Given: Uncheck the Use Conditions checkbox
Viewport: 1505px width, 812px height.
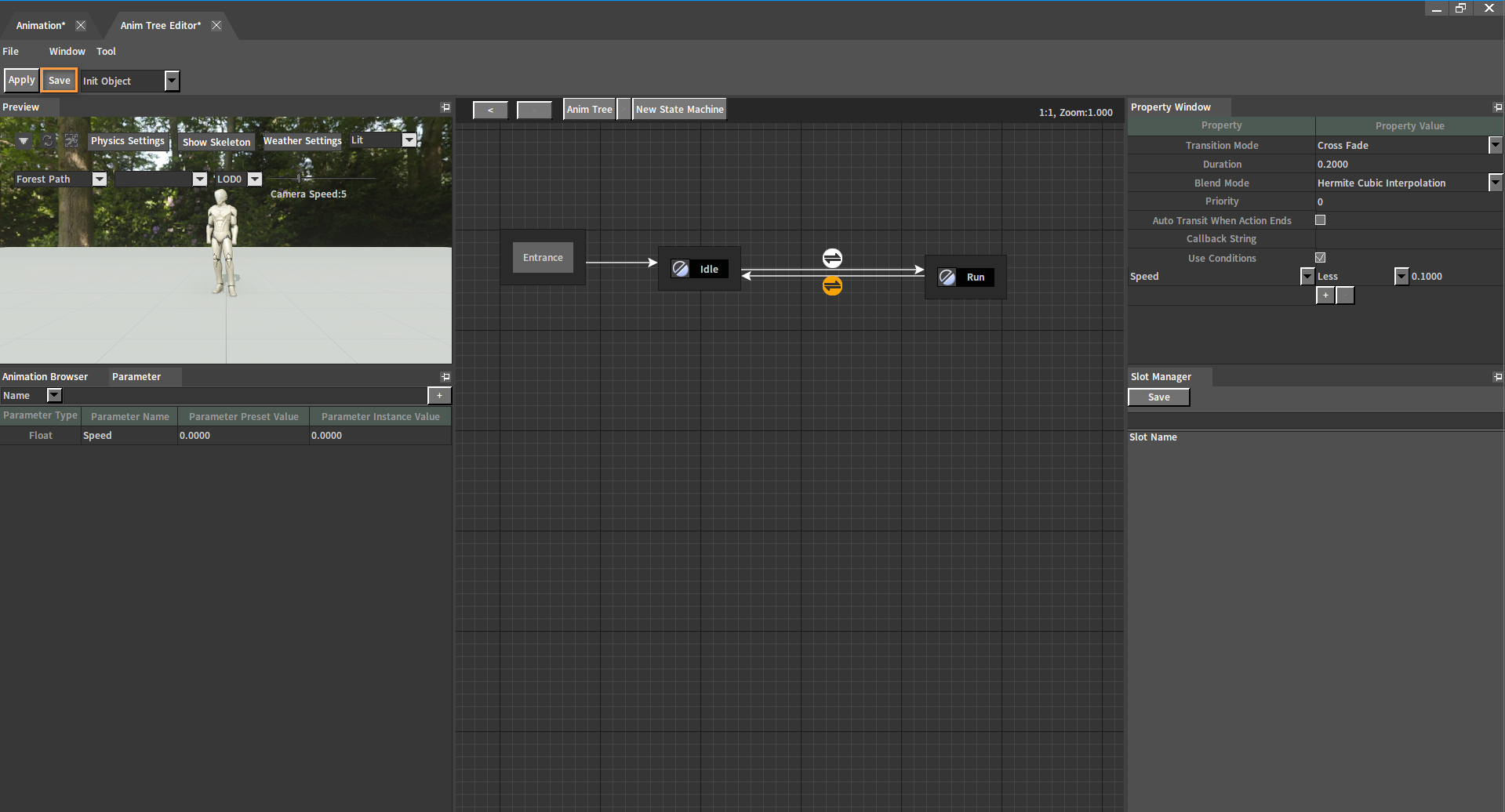Looking at the screenshot, I should pyautogui.click(x=1321, y=258).
